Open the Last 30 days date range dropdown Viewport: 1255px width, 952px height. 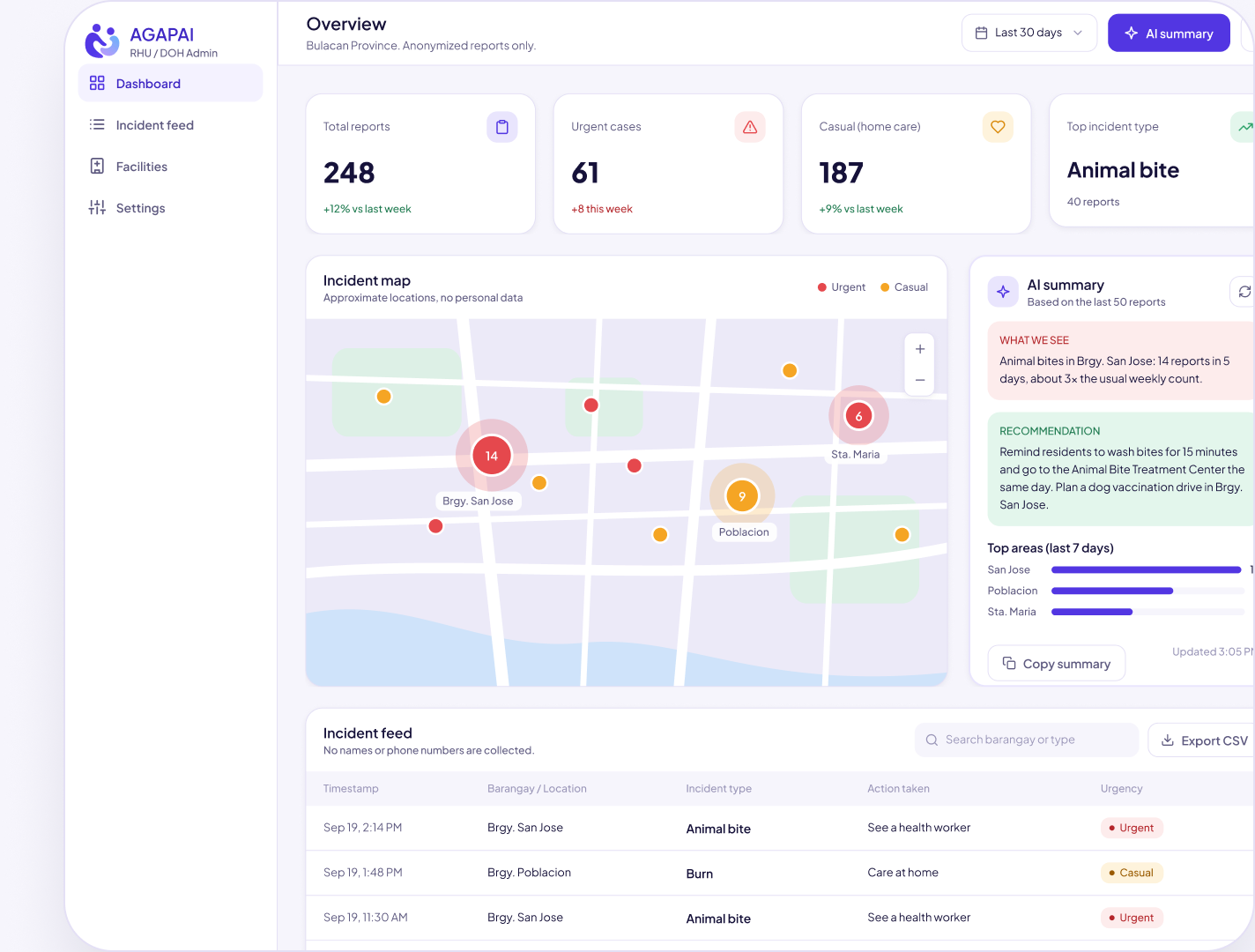tap(1029, 33)
